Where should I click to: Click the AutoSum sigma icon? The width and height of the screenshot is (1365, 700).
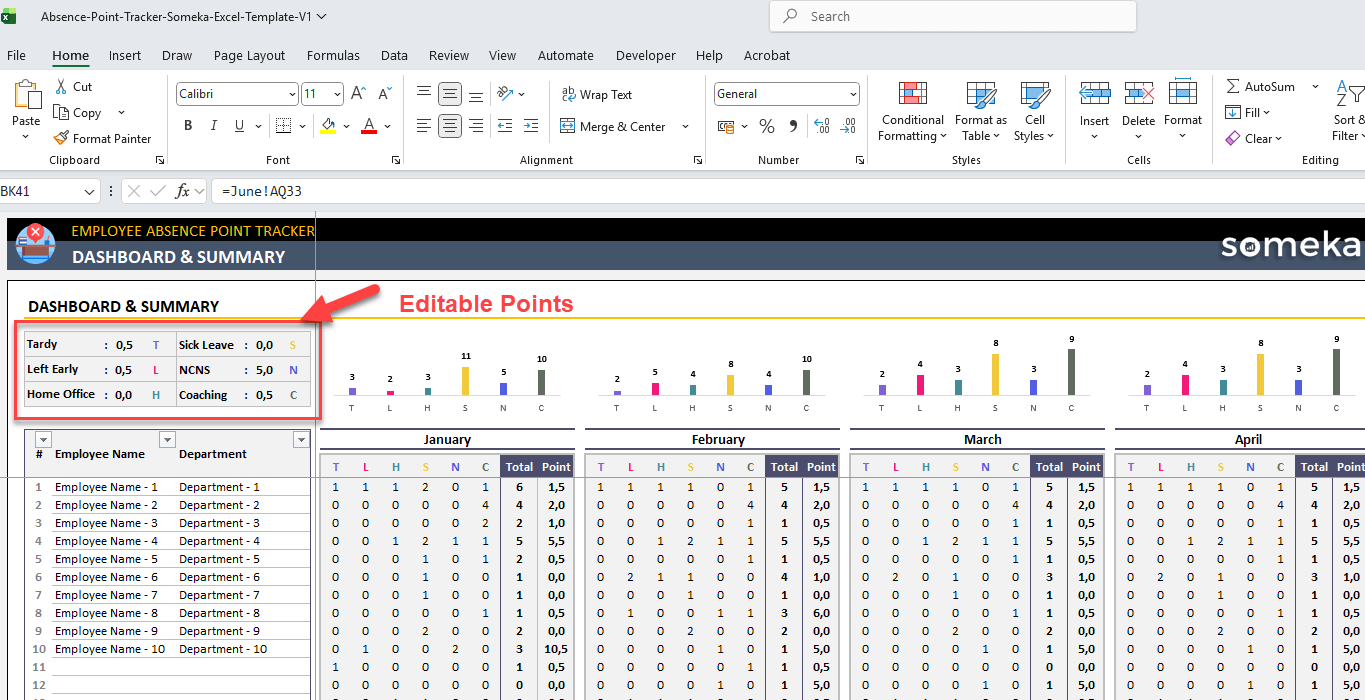click(x=1233, y=87)
